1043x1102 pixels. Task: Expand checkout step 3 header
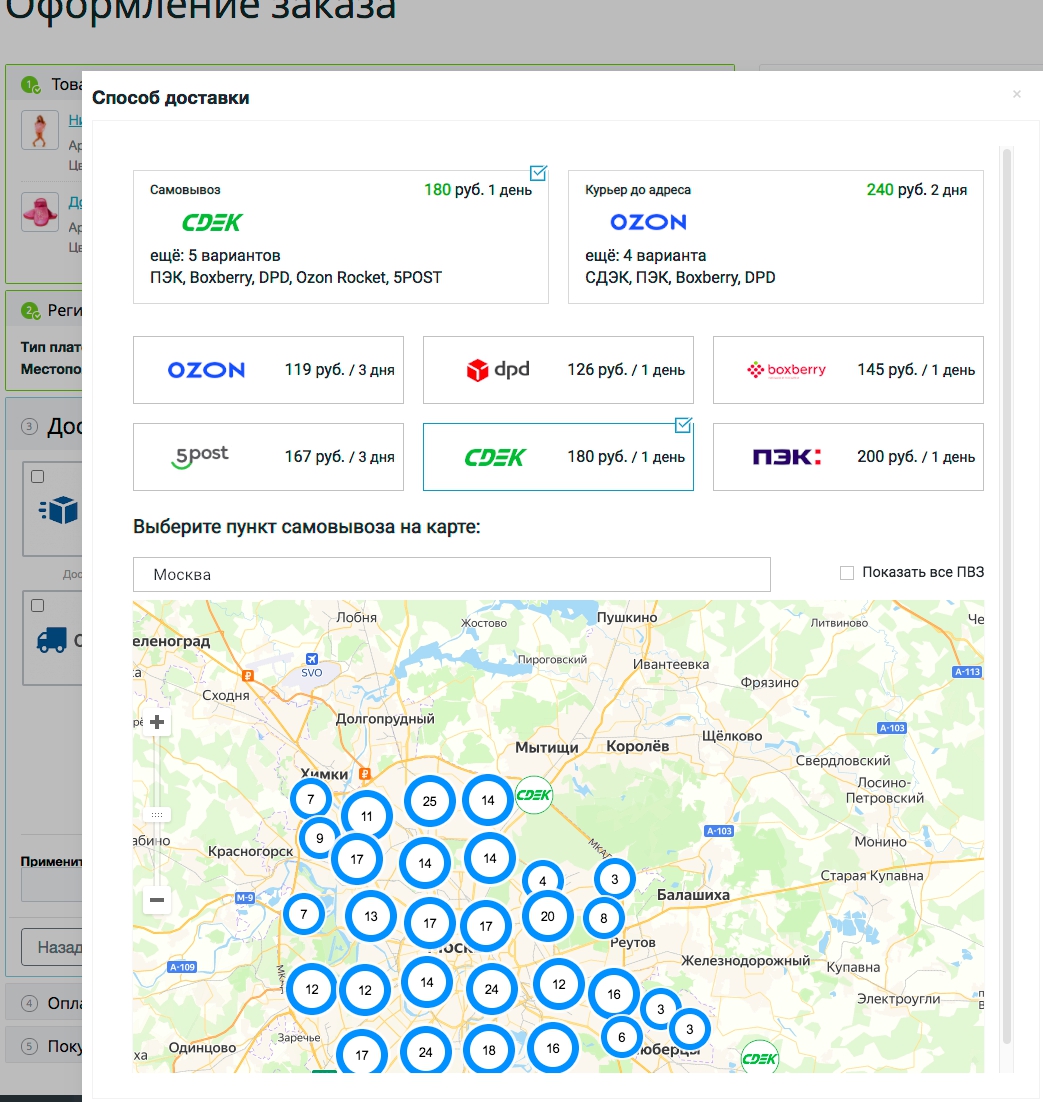click(44, 426)
